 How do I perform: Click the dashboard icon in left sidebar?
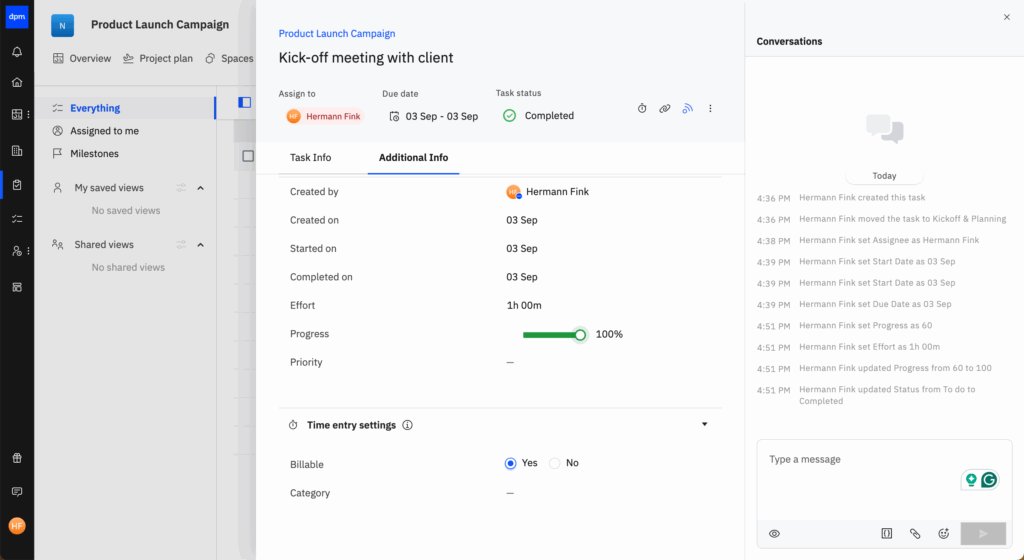tap(17, 114)
